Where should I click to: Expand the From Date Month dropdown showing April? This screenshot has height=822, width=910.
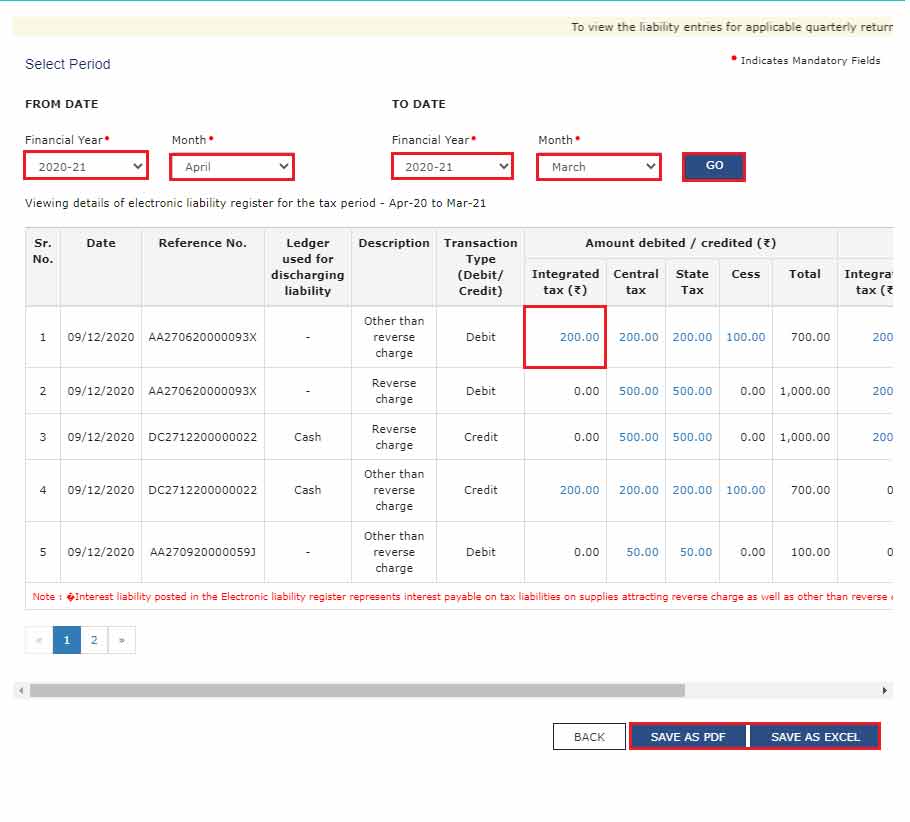coord(231,166)
